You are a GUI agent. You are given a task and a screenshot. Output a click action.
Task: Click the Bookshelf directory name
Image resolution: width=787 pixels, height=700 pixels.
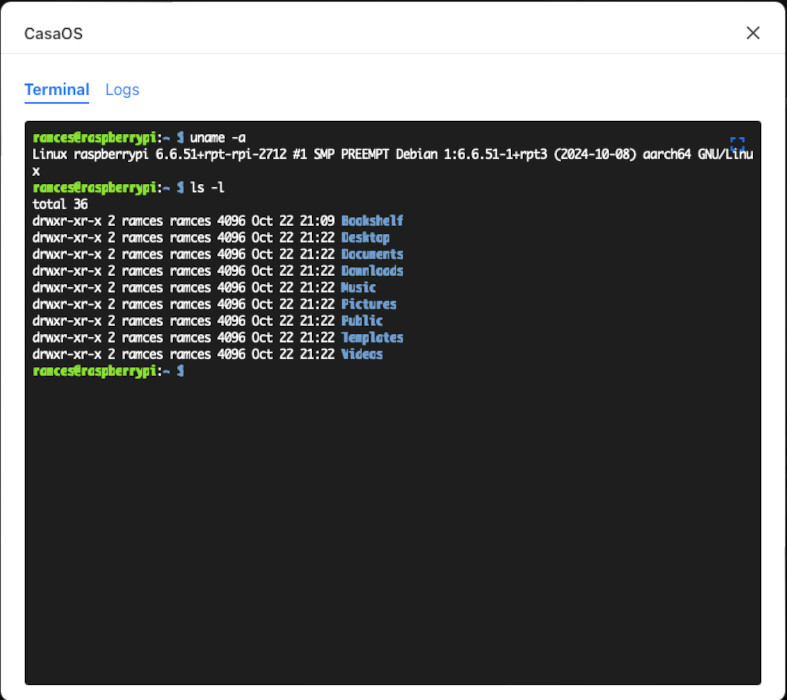[x=372, y=221]
